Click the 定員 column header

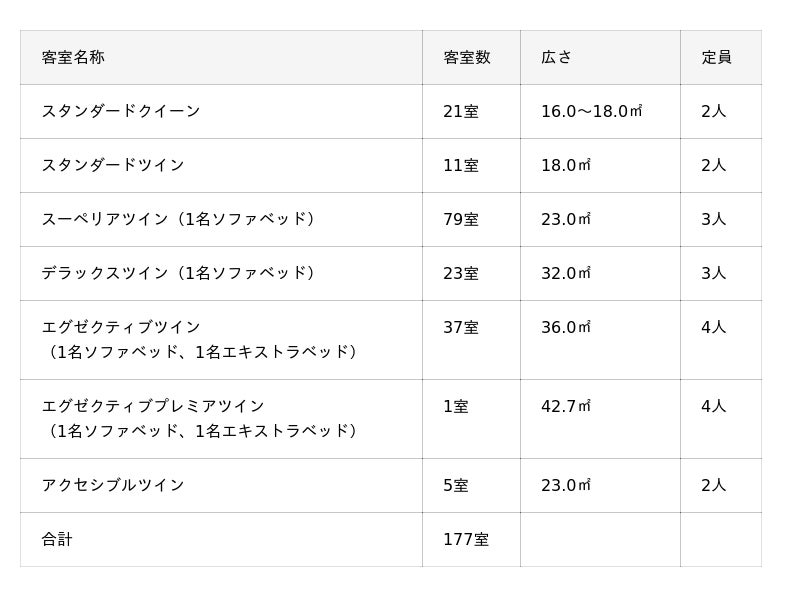pyautogui.click(x=716, y=58)
